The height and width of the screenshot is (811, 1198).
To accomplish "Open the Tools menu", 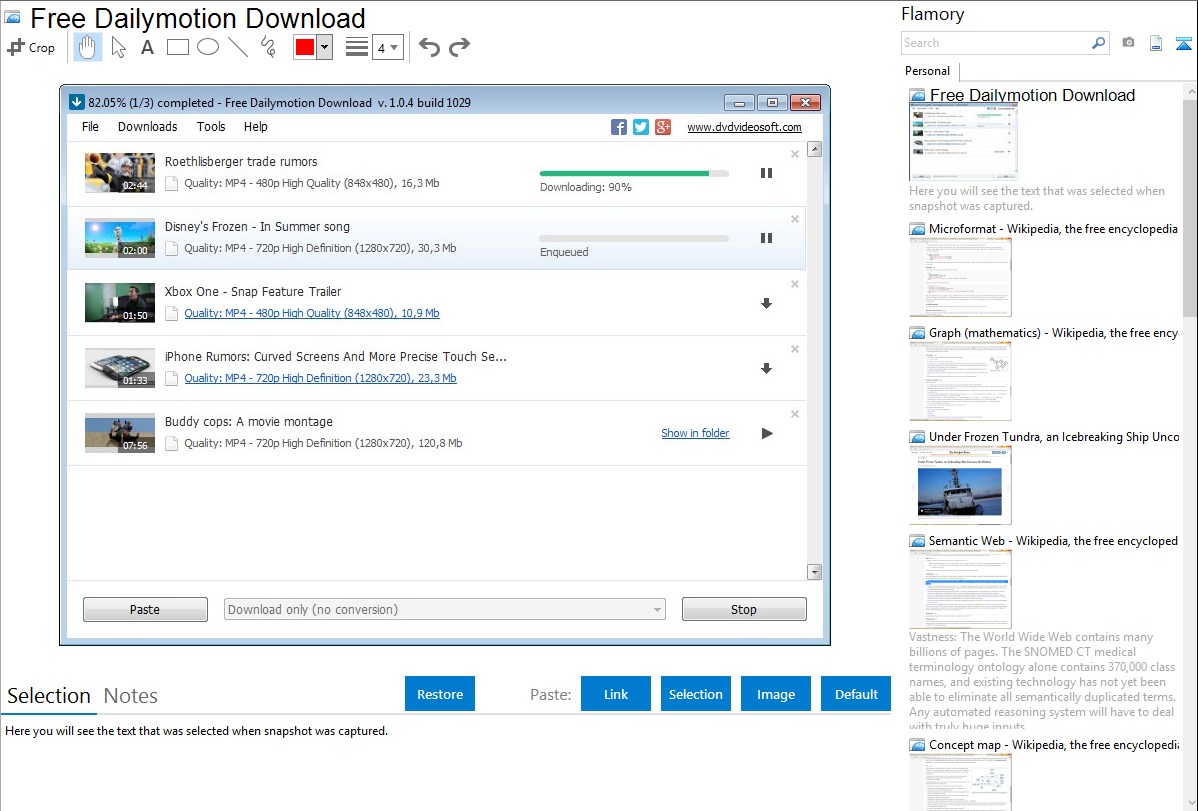I will [211, 127].
